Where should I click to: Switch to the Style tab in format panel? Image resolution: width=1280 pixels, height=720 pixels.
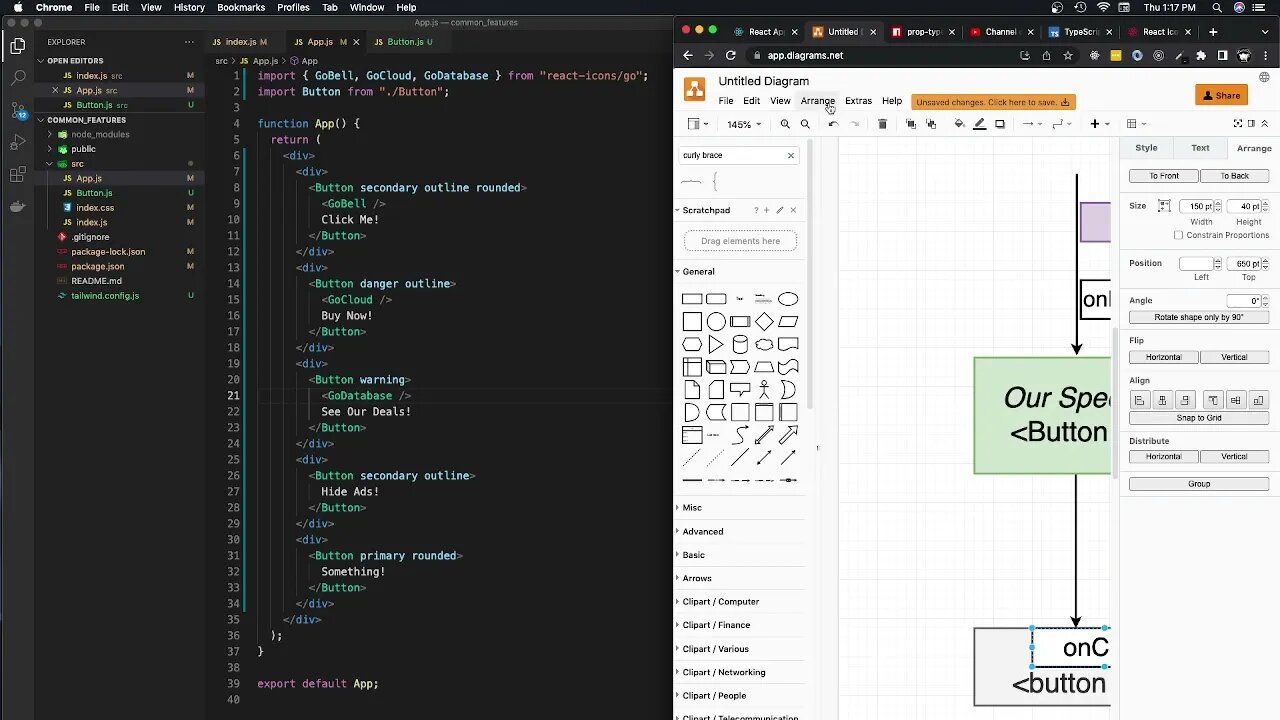[x=1146, y=148]
